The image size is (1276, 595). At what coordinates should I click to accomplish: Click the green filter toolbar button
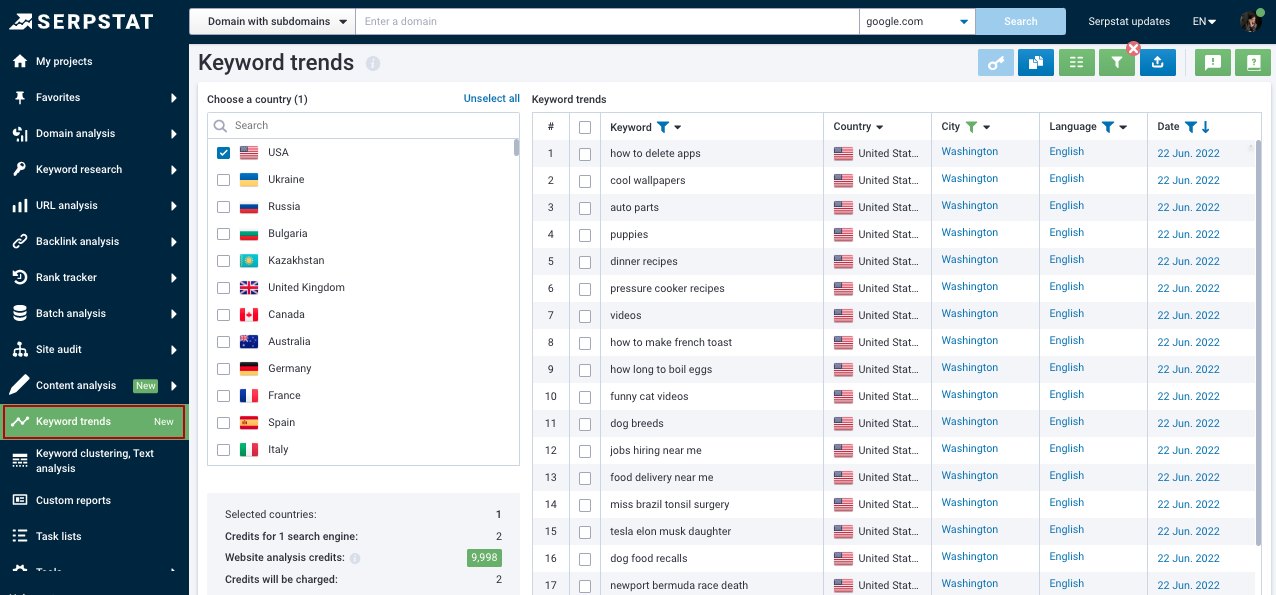click(1117, 62)
